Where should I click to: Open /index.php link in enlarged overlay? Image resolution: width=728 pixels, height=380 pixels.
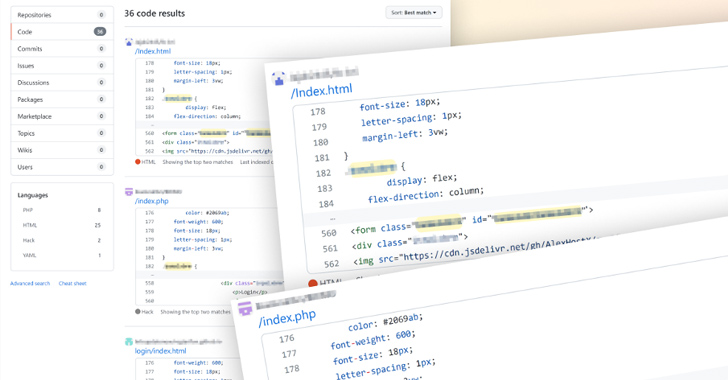tap(287, 318)
